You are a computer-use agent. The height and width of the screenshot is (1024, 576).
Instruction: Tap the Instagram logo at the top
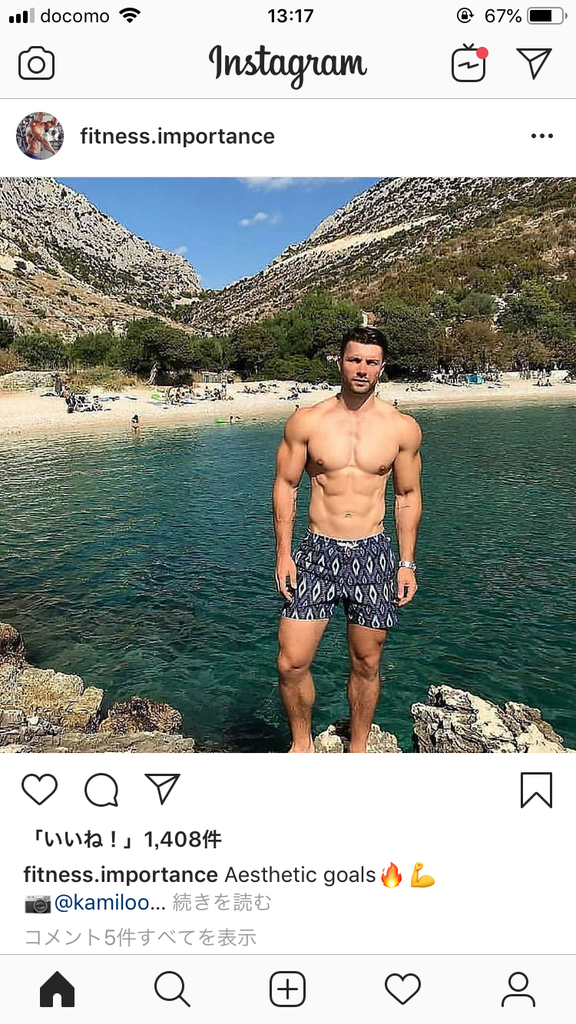pos(288,63)
